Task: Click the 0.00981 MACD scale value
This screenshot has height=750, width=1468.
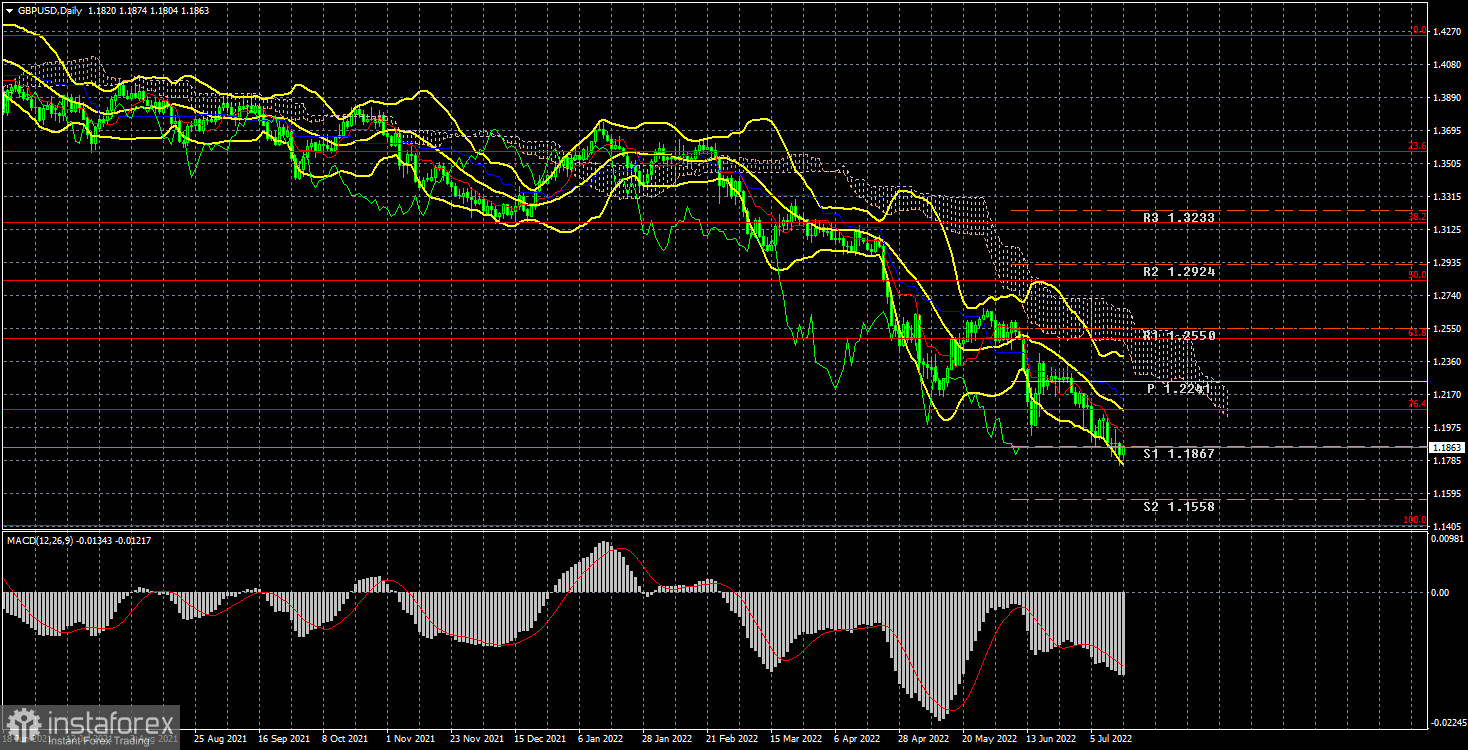Action: point(1448,538)
